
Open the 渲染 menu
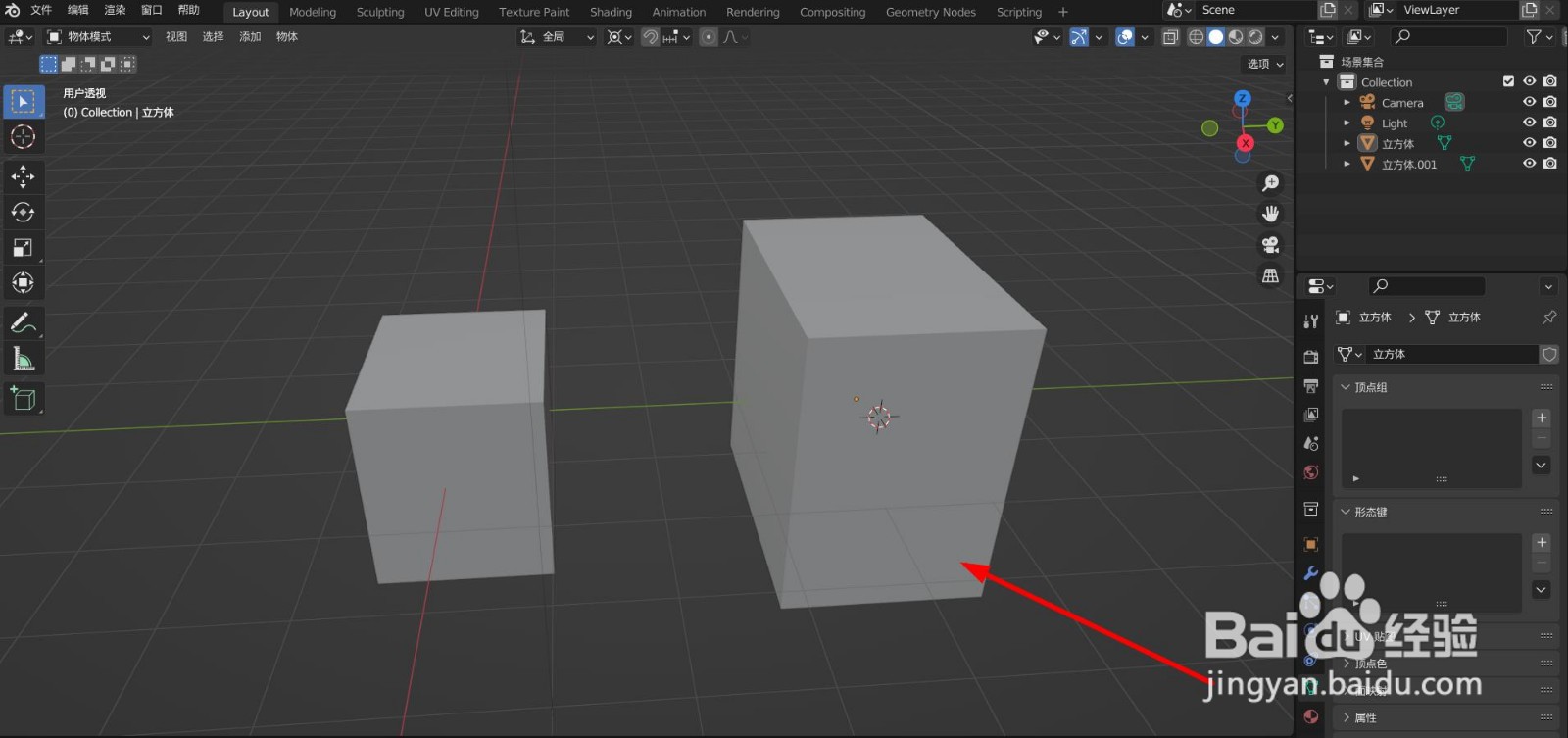(115, 10)
